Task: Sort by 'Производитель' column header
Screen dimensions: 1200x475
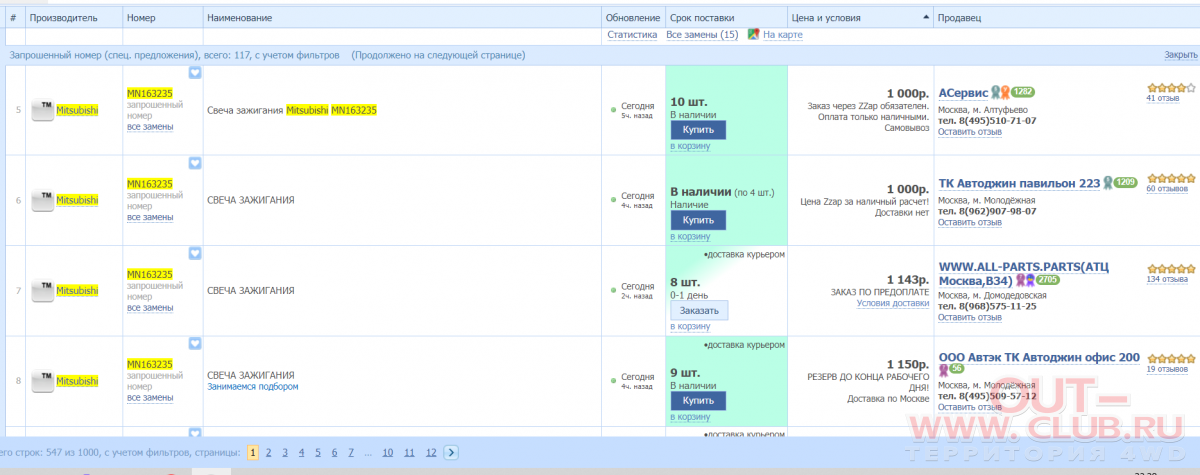Action: coord(64,18)
